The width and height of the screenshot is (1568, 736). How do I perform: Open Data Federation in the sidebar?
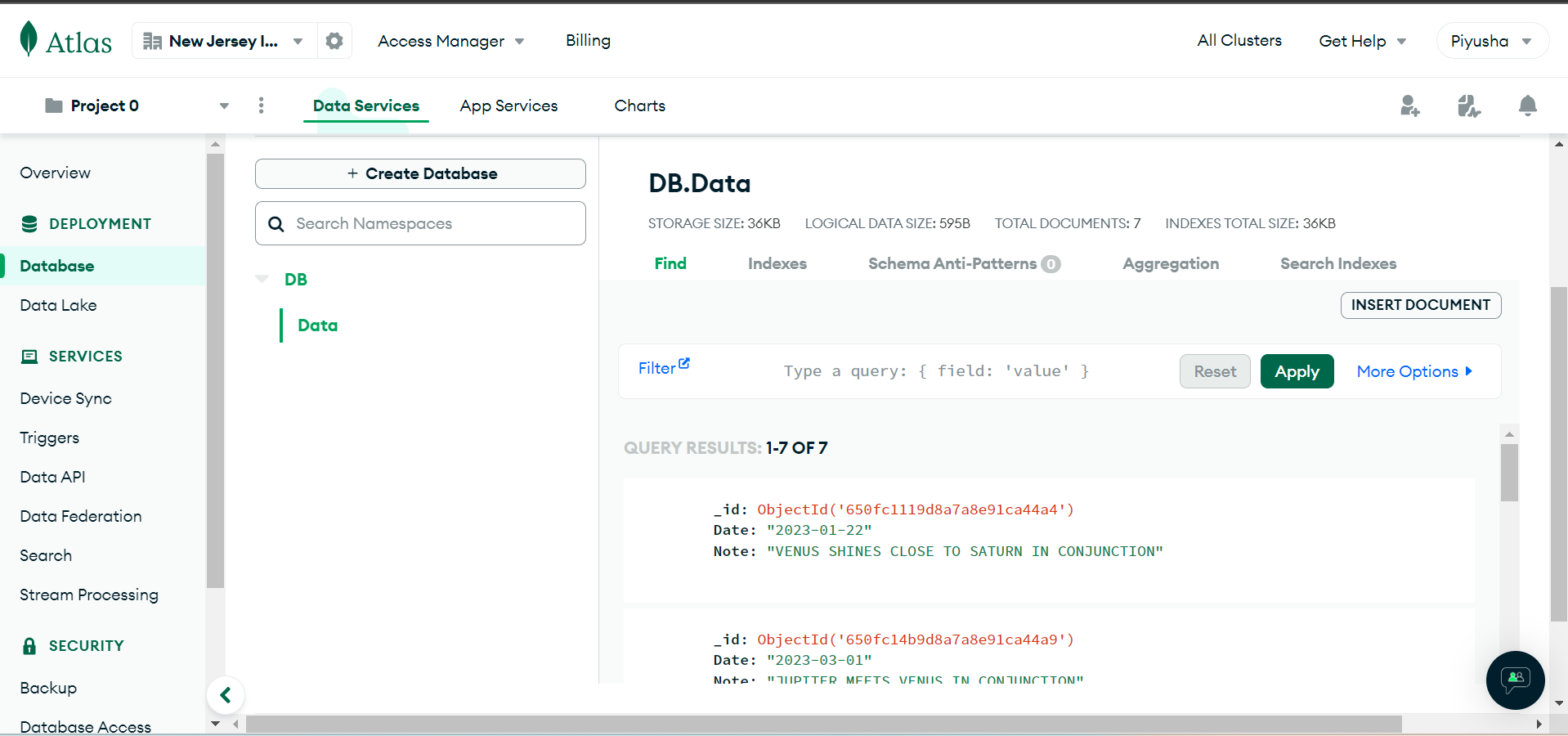click(x=81, y=516)
